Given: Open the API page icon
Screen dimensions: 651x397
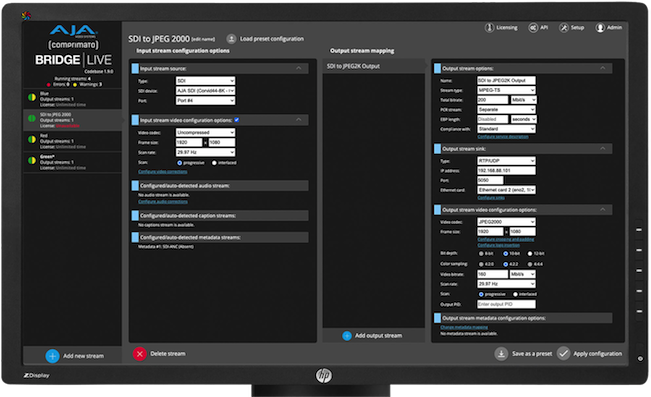Looking at the screenshot, I should tap(533, 27).
